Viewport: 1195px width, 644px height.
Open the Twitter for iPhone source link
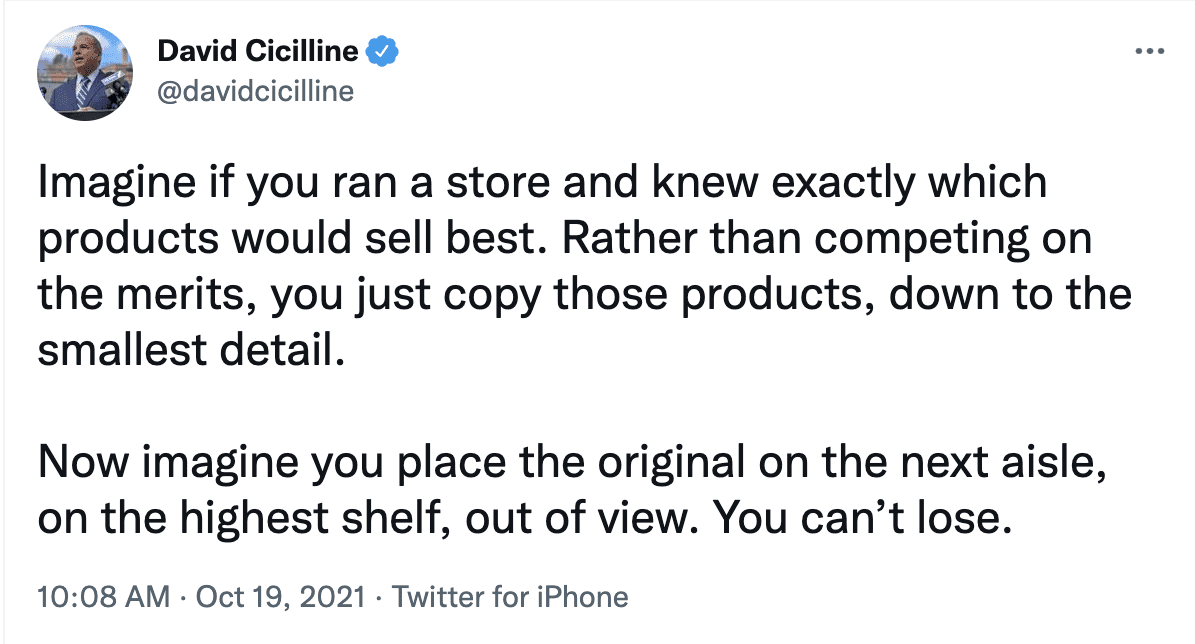[510, 598]
